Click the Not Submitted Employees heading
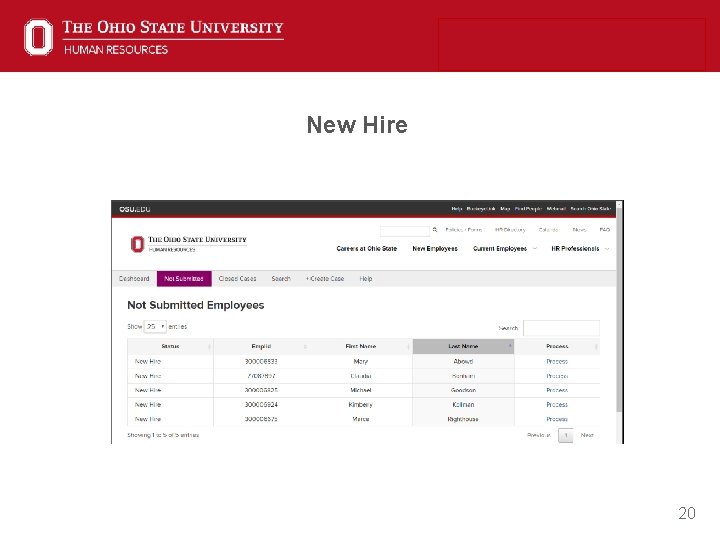720x540 pixels. tap(196, 305)
